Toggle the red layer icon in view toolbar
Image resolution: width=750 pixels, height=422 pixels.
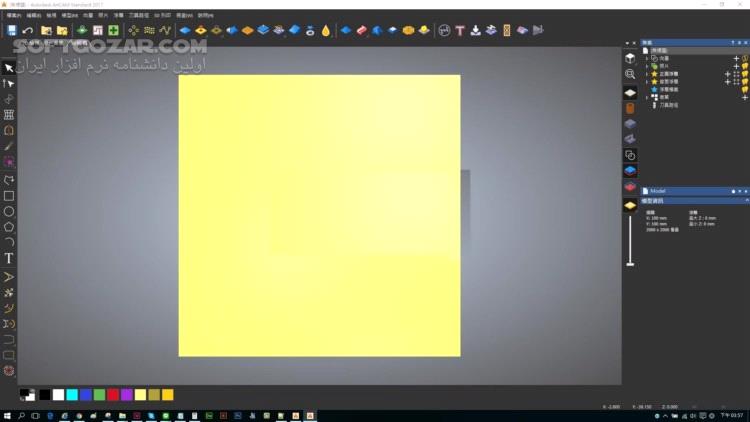(x=630, y=187)
